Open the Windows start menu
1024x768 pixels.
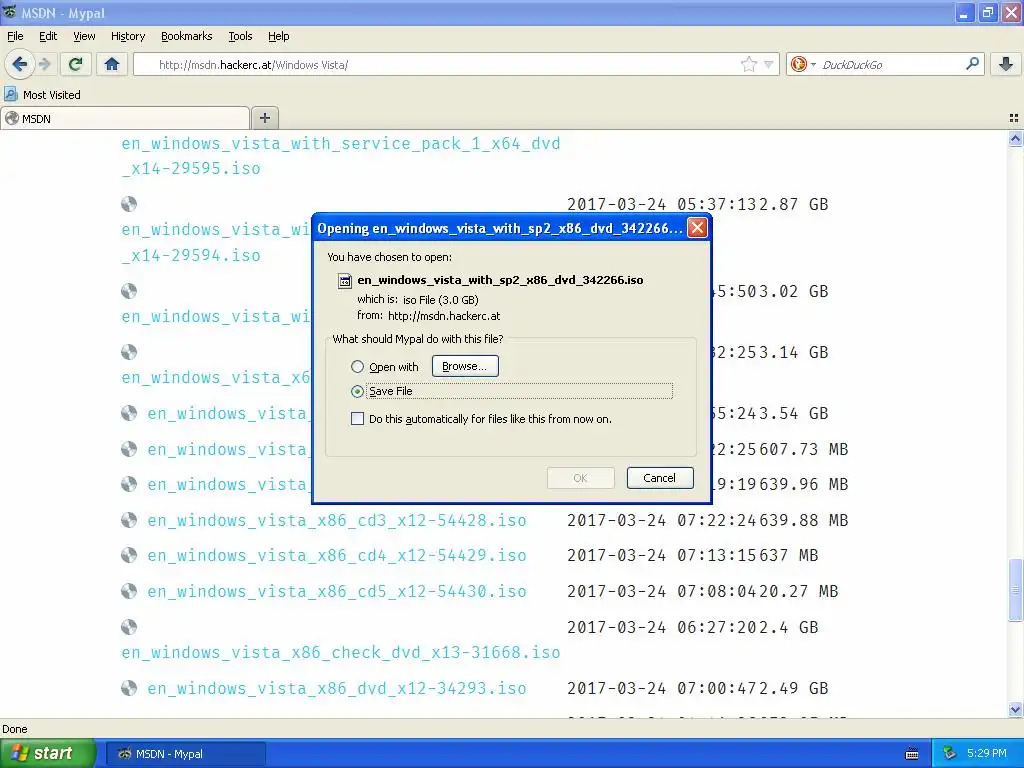click(x=47, y=753)
